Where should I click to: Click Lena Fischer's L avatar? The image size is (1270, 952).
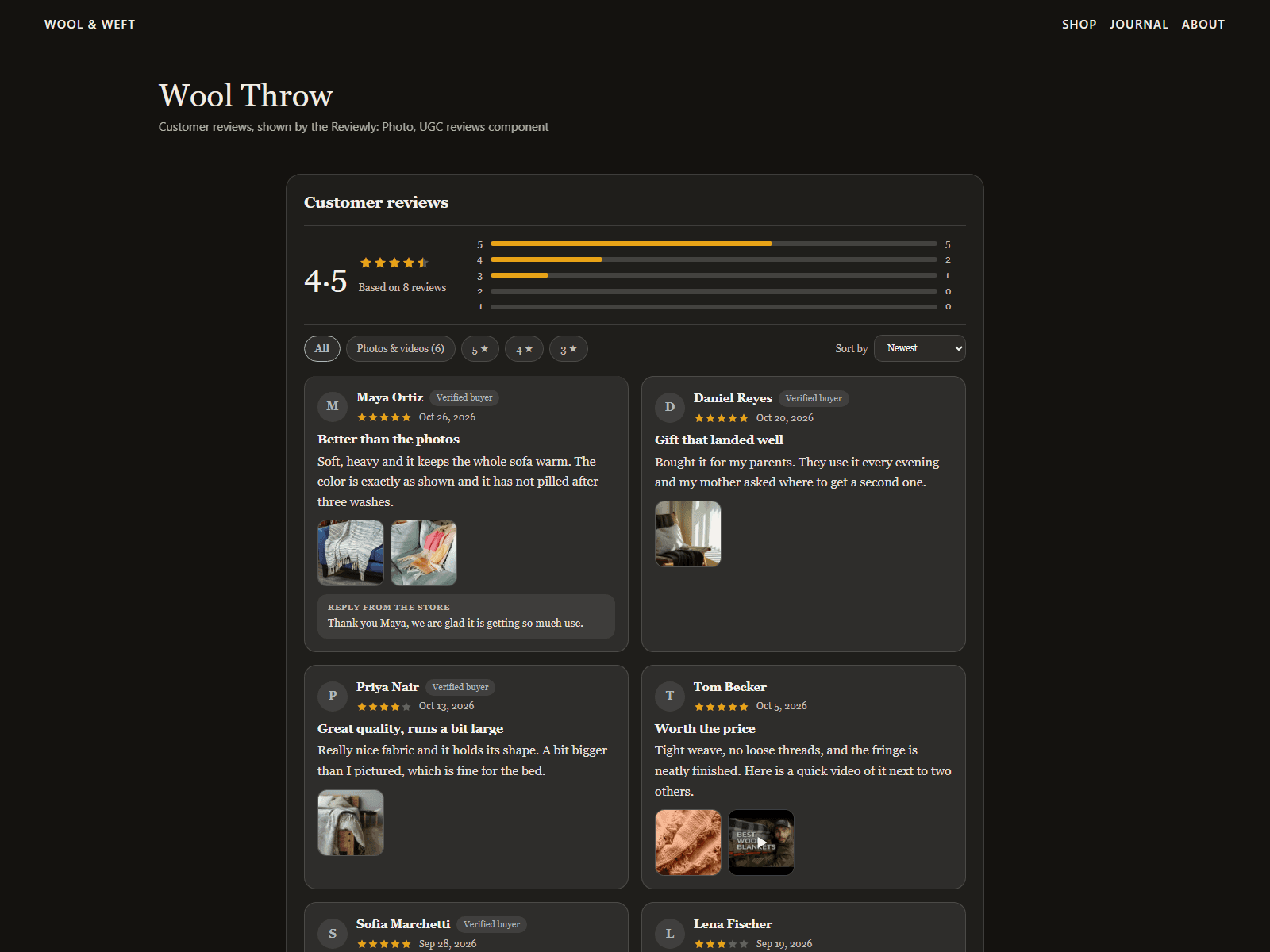point(670,933)
